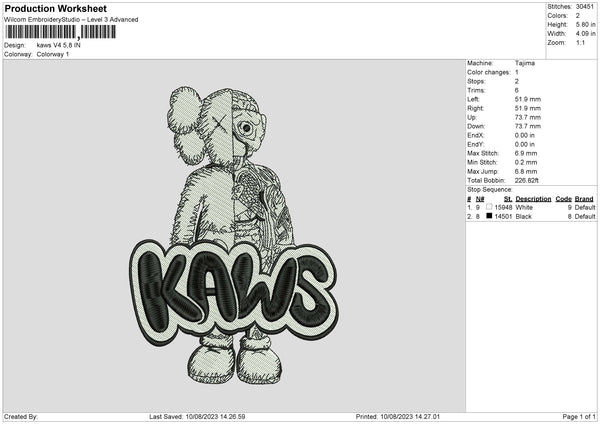The height and width of the screenshot is (424, 600).
Task: Click the 'Created By:' footer label
Action: pos(21,417)
